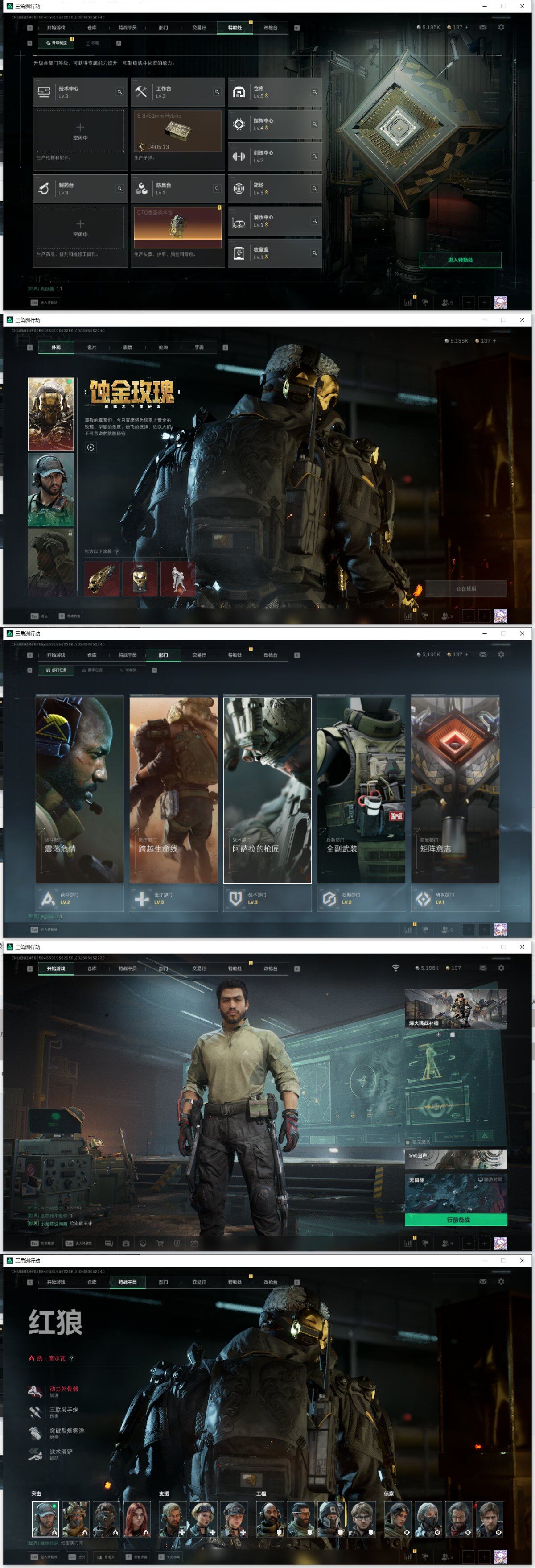This screenshot has width=535, height=1568.
Task: Click the 战术滑铲 passive skill icon
Action: click(x=35, y=1454)
